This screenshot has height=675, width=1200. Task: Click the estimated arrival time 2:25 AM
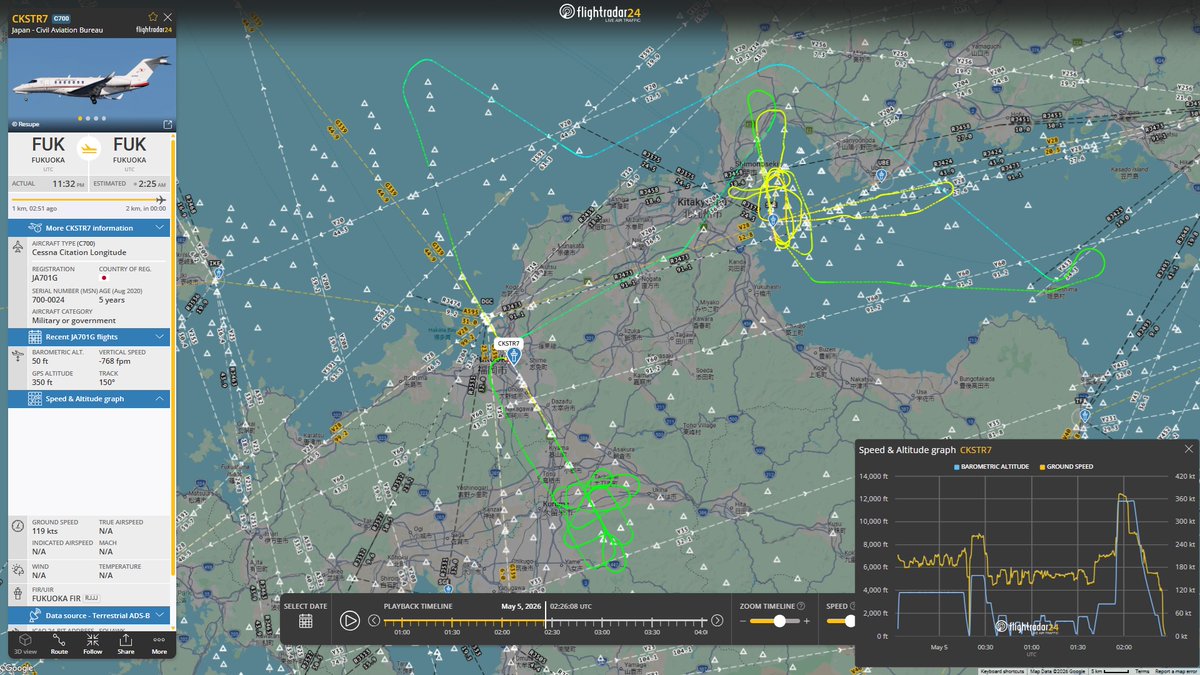click(153, 184)
